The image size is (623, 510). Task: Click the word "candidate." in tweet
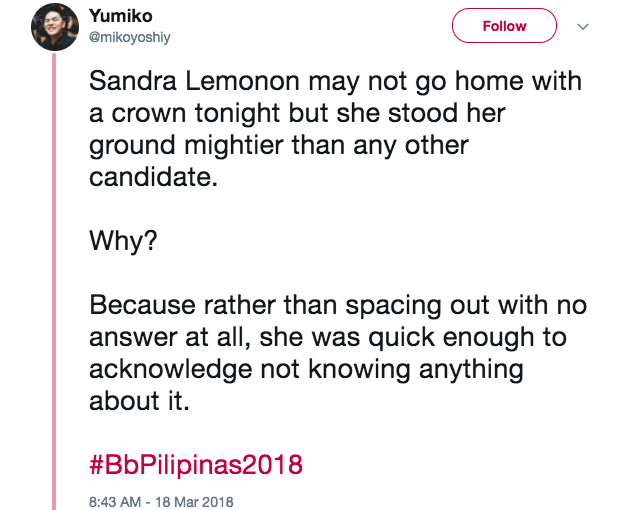[x=153, y=177]
